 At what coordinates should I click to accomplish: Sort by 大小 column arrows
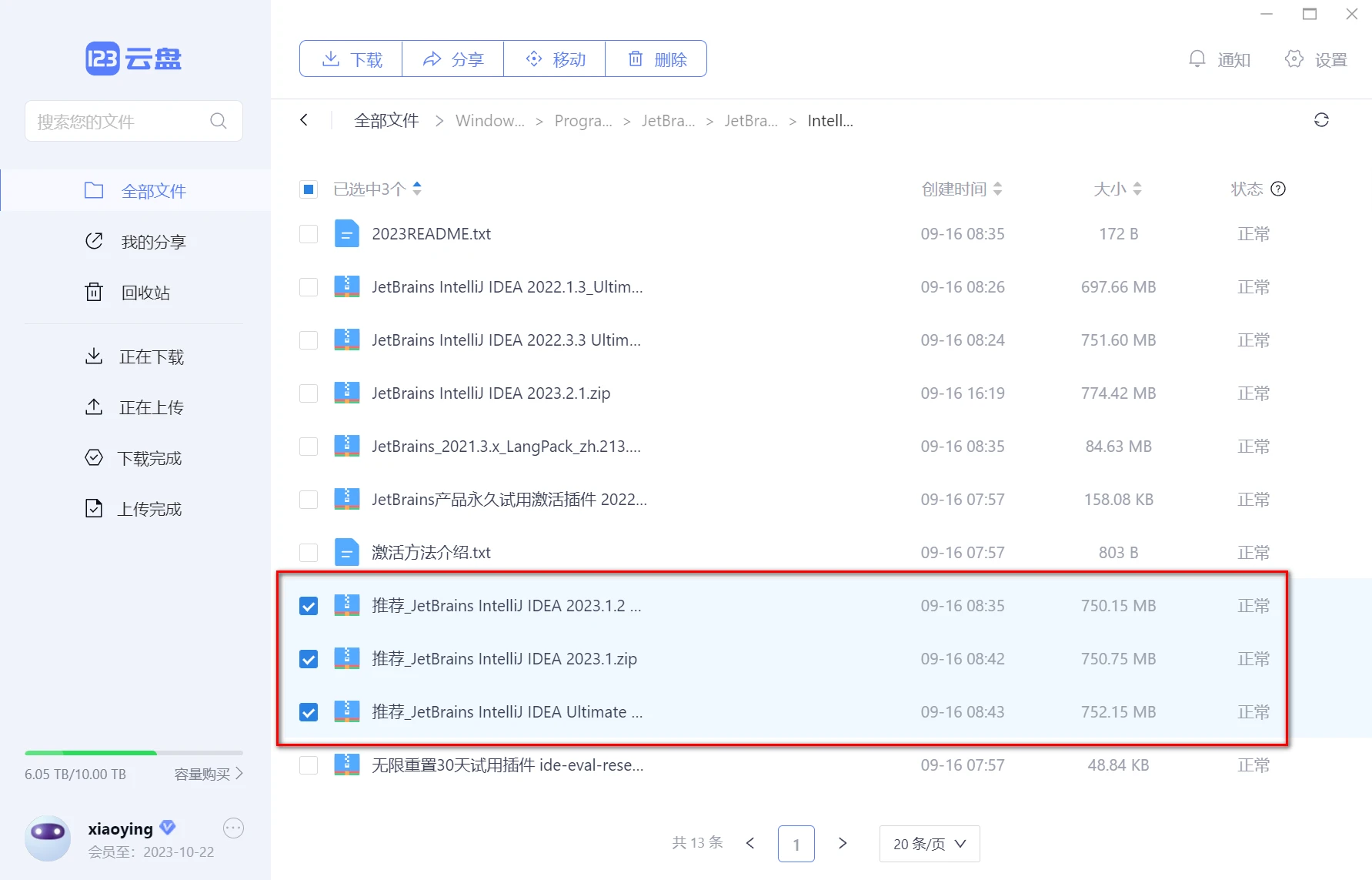pyautogui.click(x=1137, y=189)
